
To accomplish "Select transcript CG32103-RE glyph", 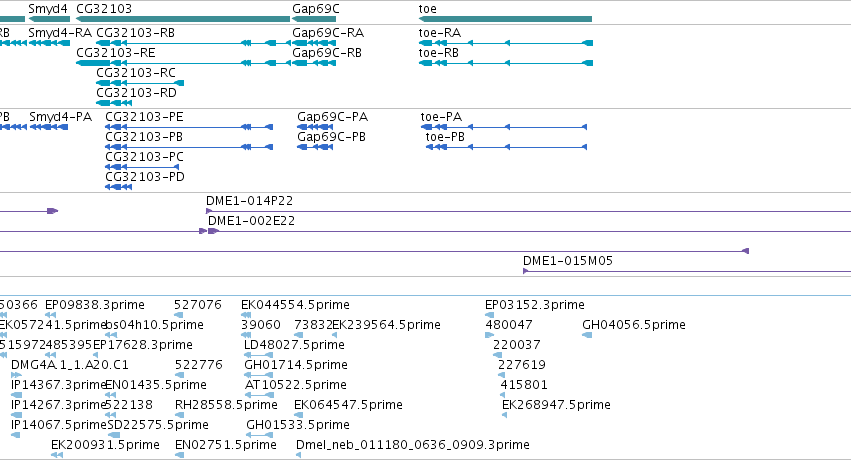I will click(x=183, y=63).
